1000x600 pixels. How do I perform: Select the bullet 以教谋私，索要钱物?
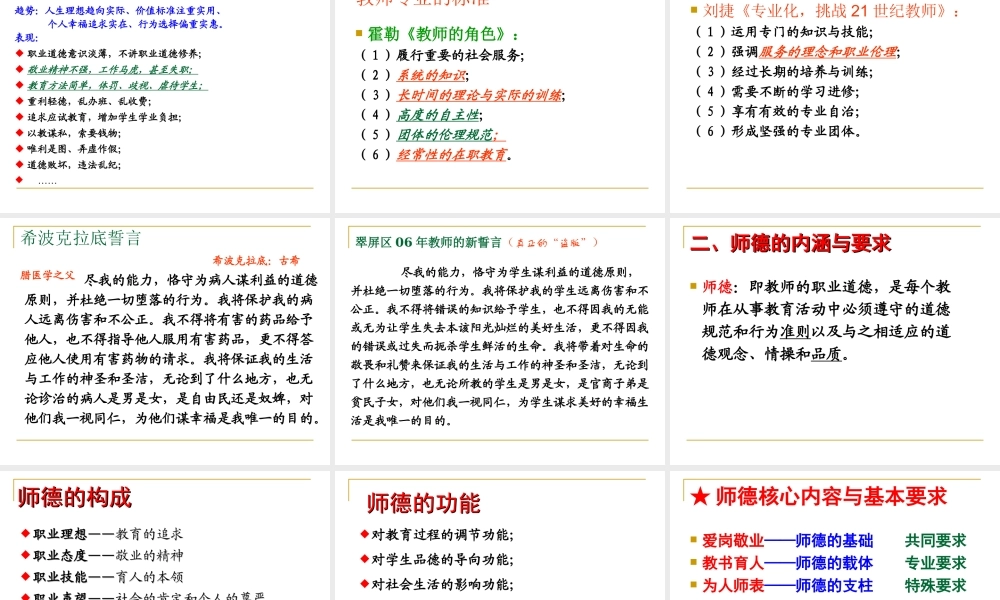point(74,133)
